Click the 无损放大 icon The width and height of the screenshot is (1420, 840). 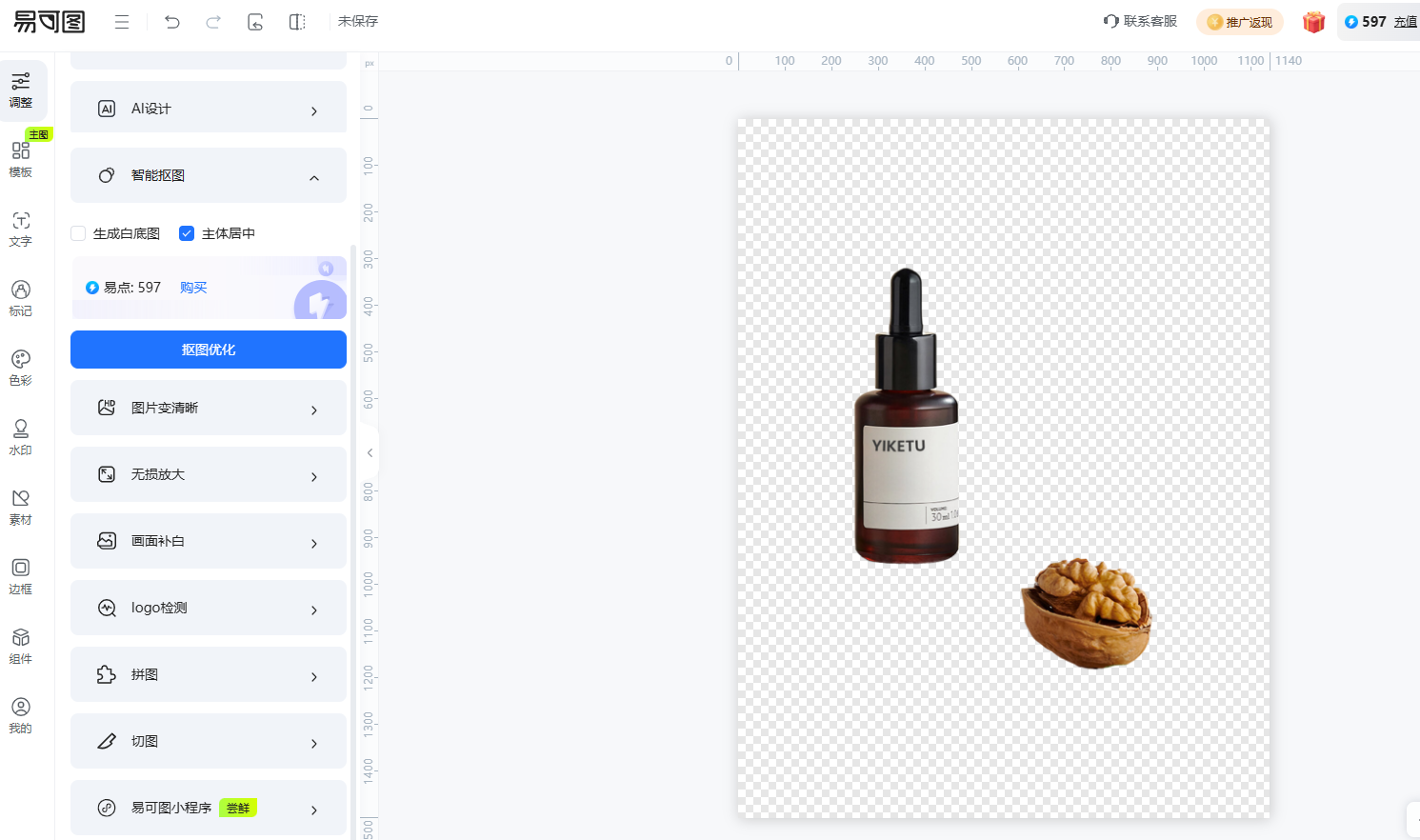pos(107,474)
